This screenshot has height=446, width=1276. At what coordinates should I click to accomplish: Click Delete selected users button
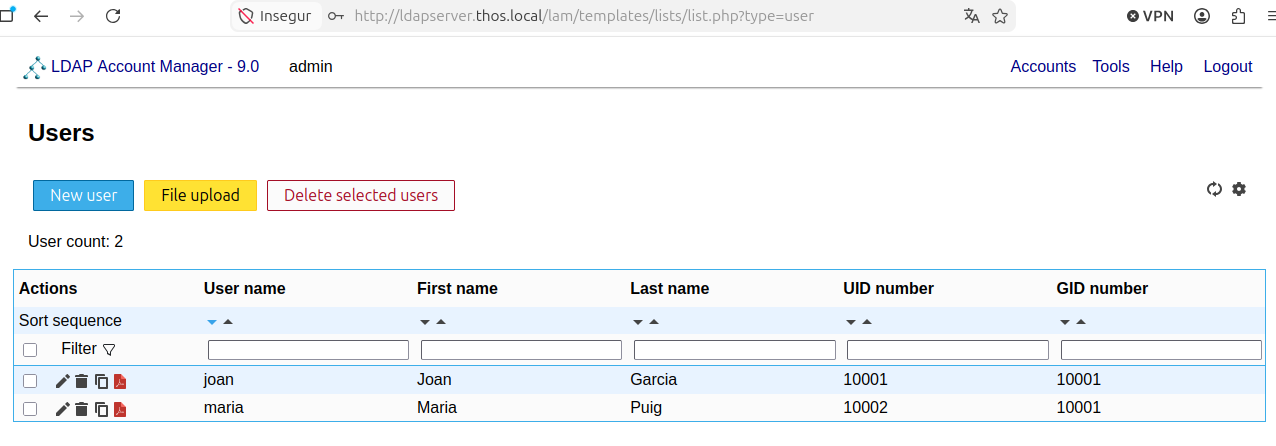pos(361,196)
